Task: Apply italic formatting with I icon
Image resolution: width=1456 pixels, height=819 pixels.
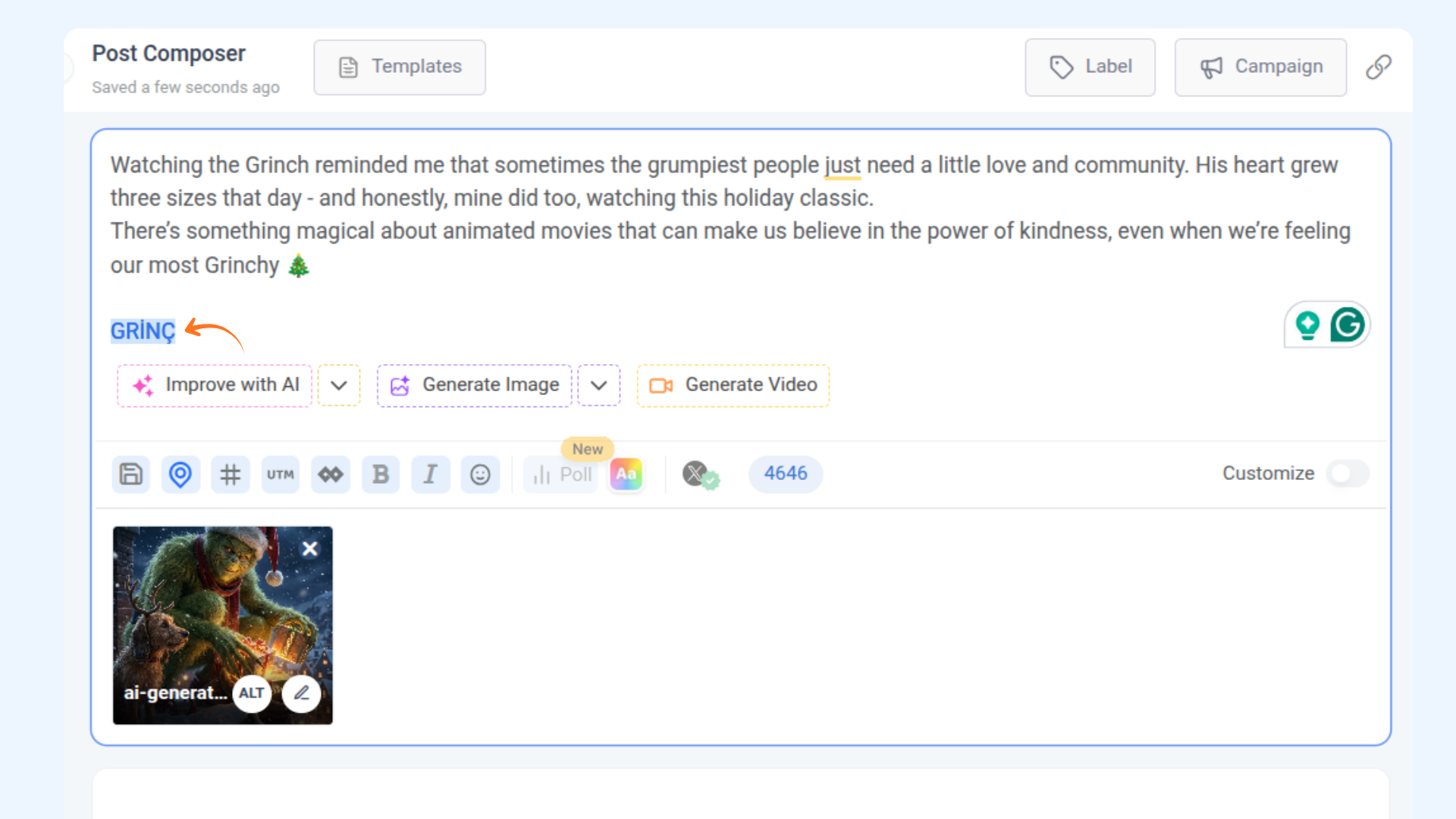Action: 431,475
